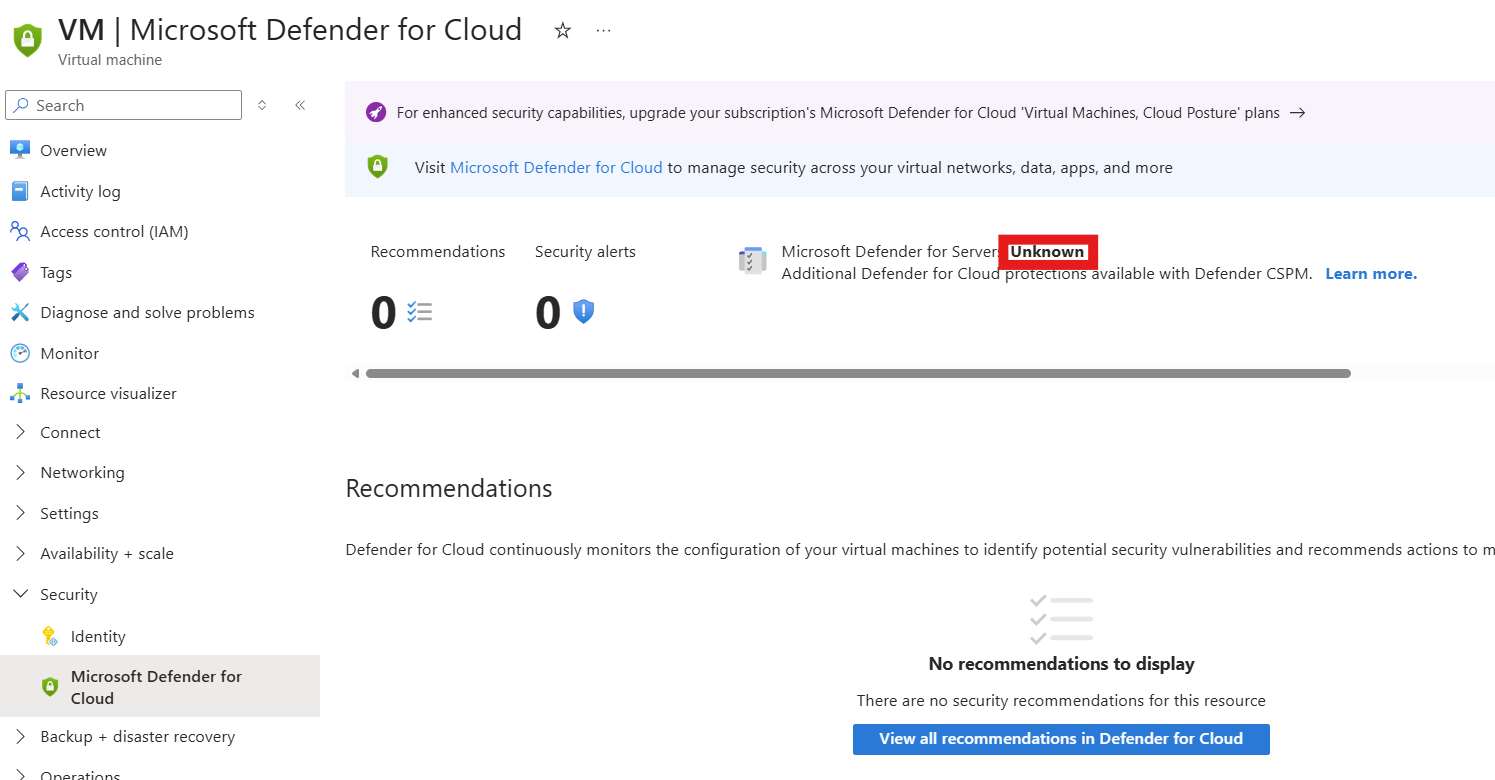
Task: Expand the Networking section
Action: pyautogui.click(x=21, y=472)
